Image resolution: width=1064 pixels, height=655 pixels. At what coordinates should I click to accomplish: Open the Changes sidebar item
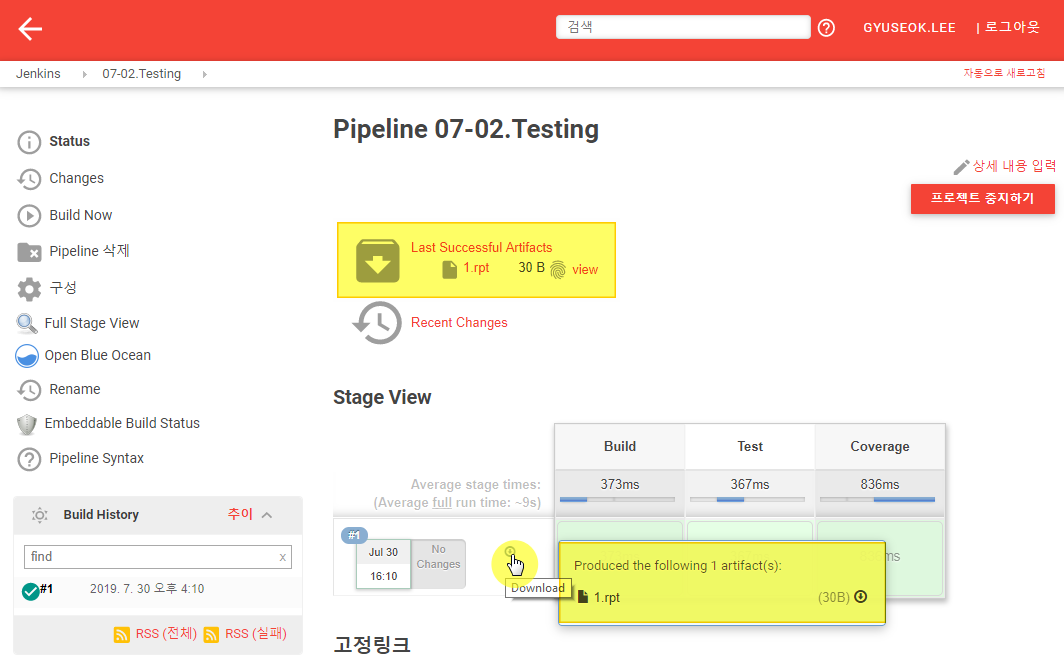pyautogui.click(x=76, y=178)
